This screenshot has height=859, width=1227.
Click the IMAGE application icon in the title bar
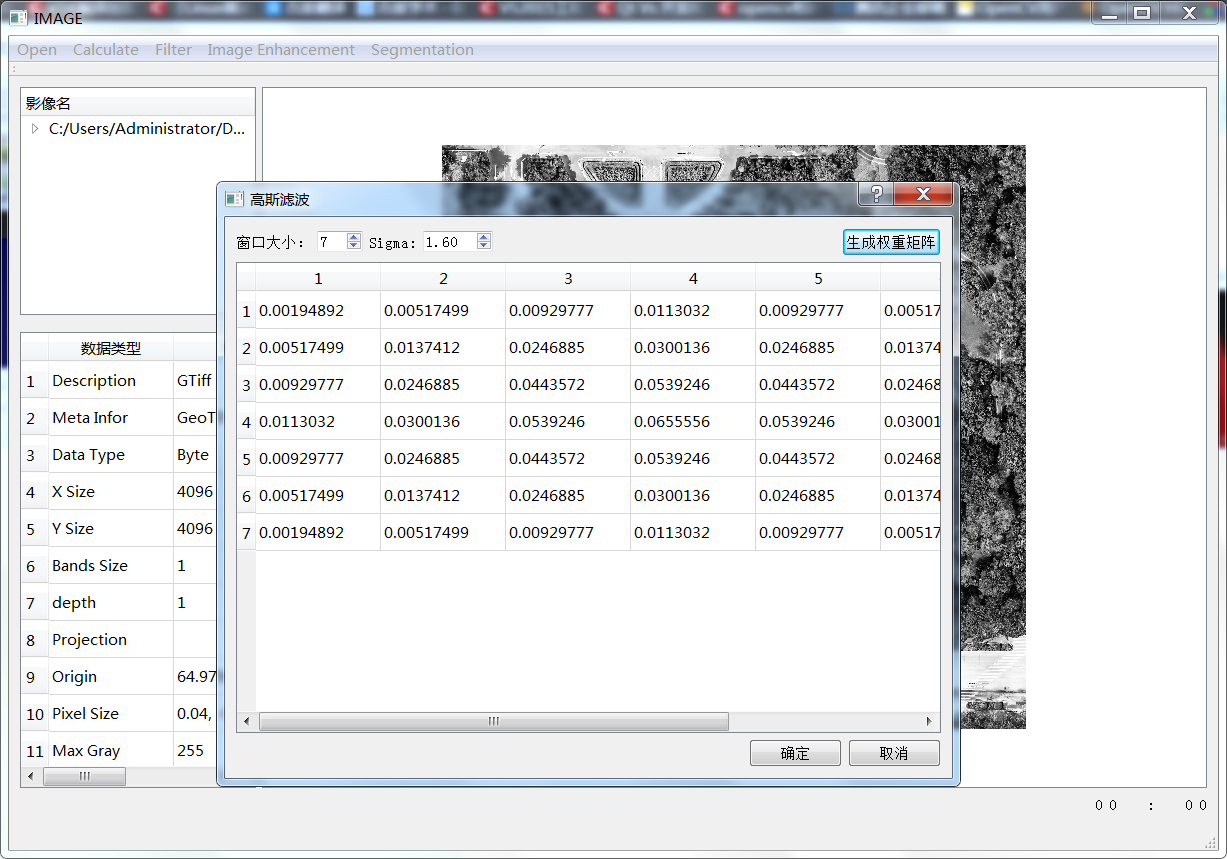pyautogui.click(x=16, y=17)
